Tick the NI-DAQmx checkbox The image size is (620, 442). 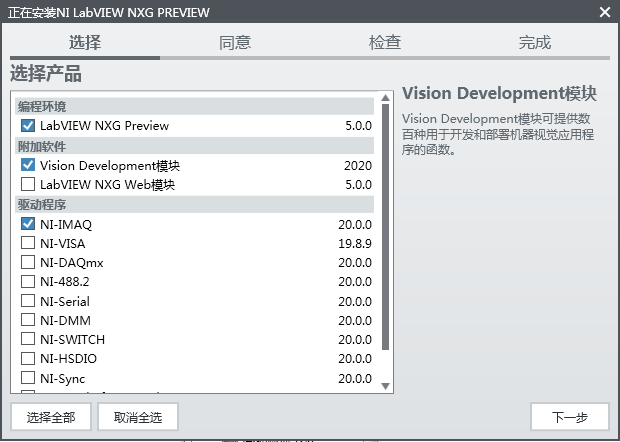coord(28,263)
